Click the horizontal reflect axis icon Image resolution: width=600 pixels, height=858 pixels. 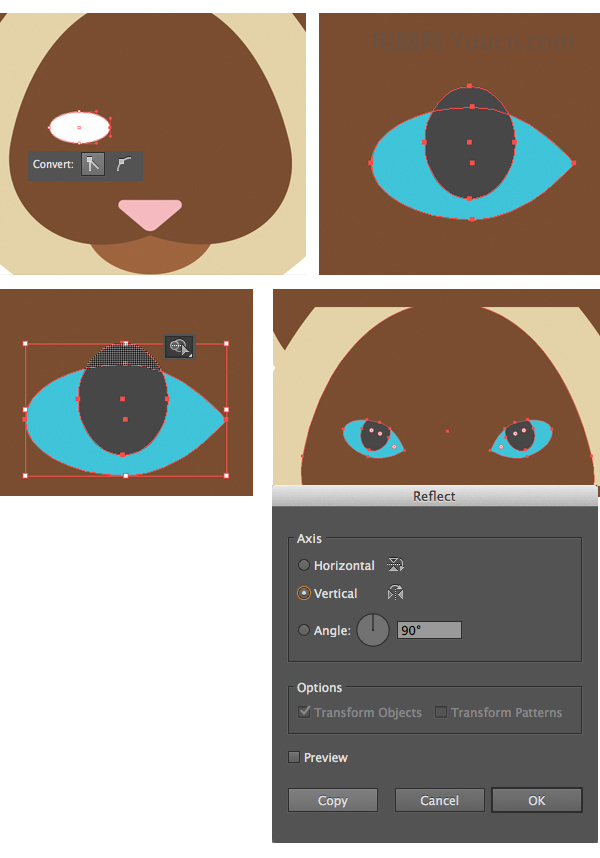[395, 565]
